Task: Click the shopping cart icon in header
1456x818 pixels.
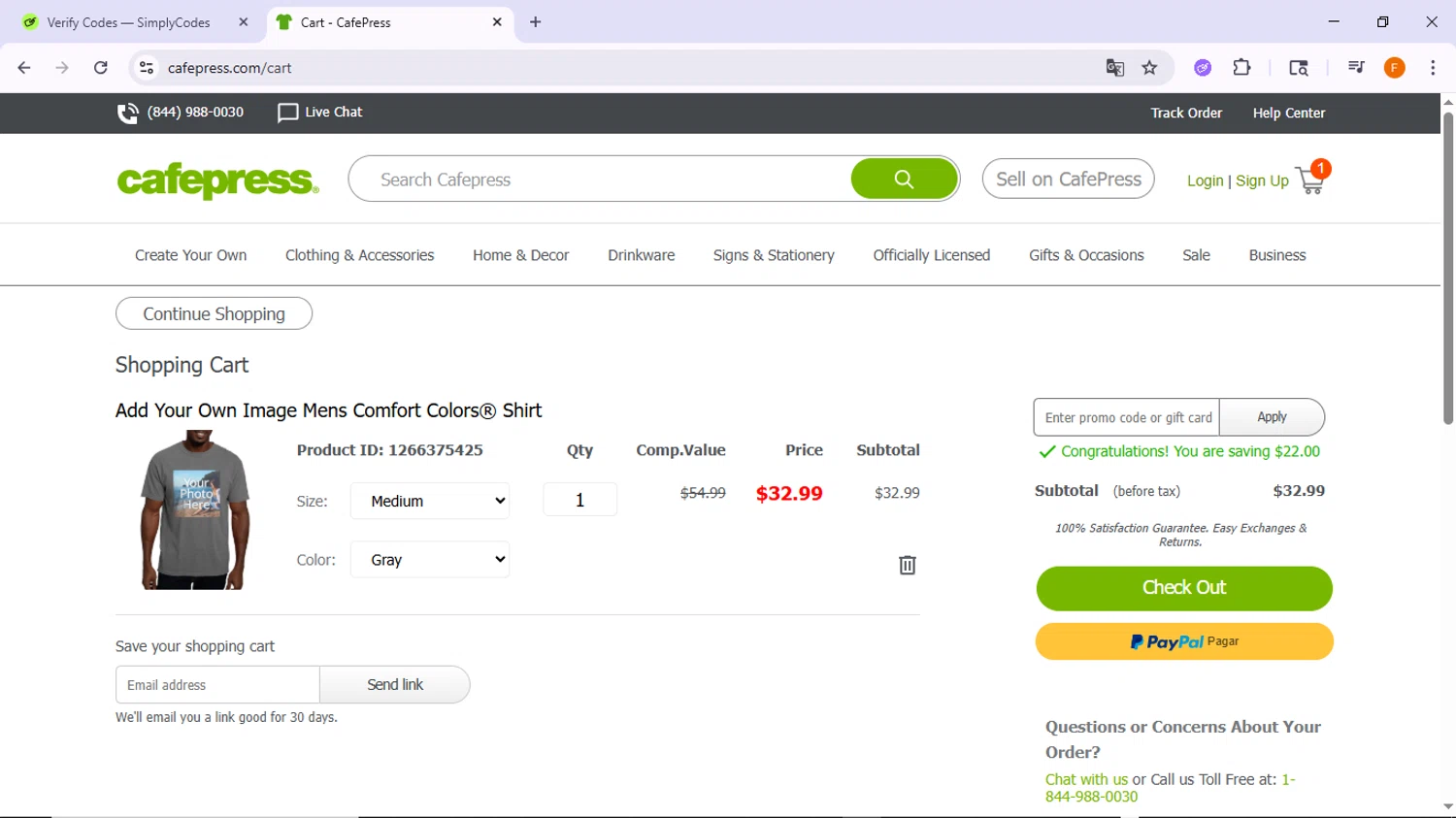Action: click(x=1309, y=180)
